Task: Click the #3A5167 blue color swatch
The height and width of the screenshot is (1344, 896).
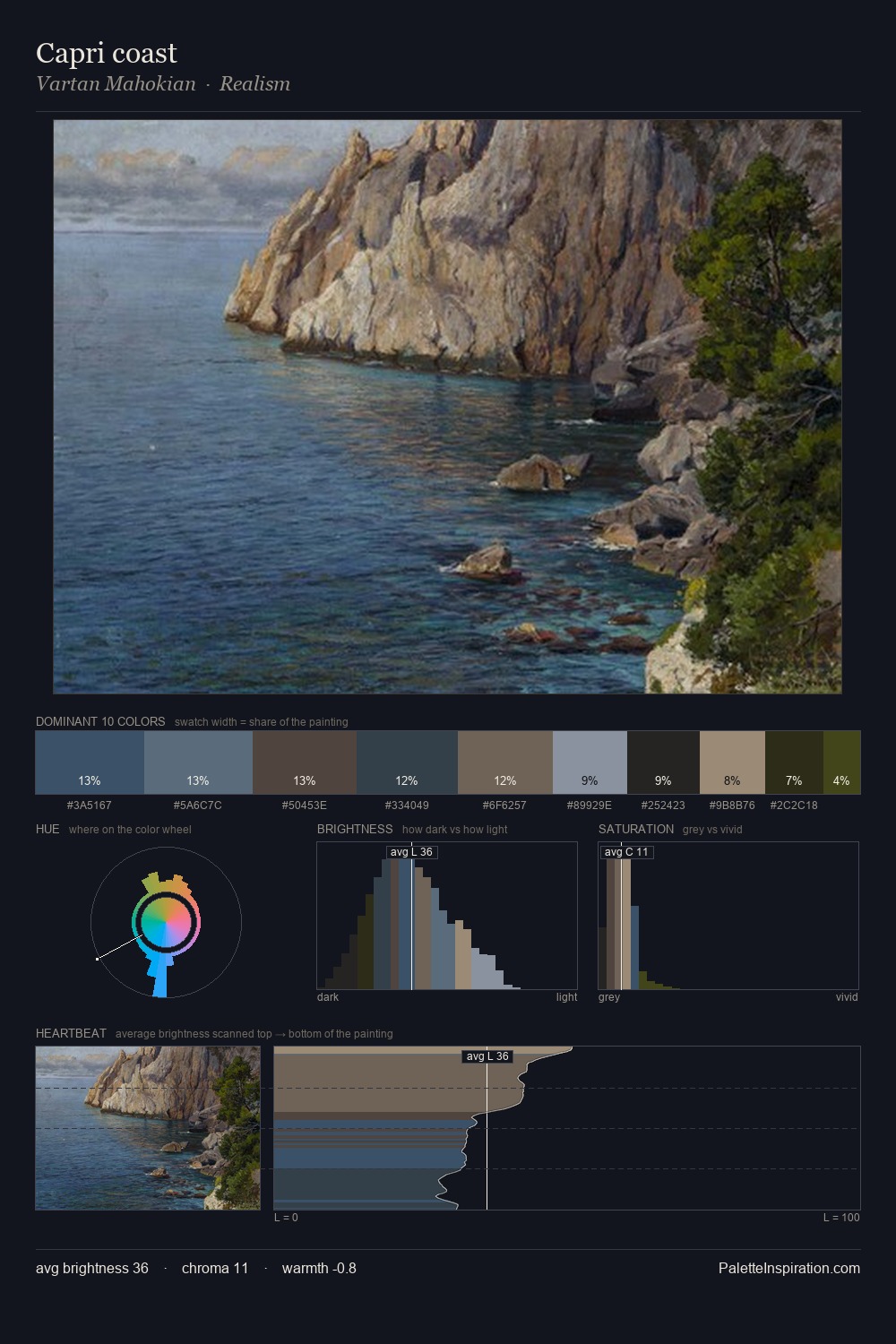Action: (x=90, y=762)
